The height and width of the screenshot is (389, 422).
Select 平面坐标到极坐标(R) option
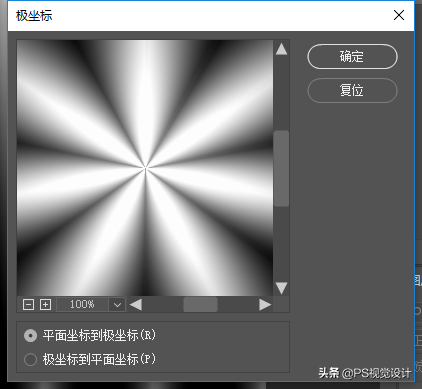pyautogui.click(x=89, y=335)
